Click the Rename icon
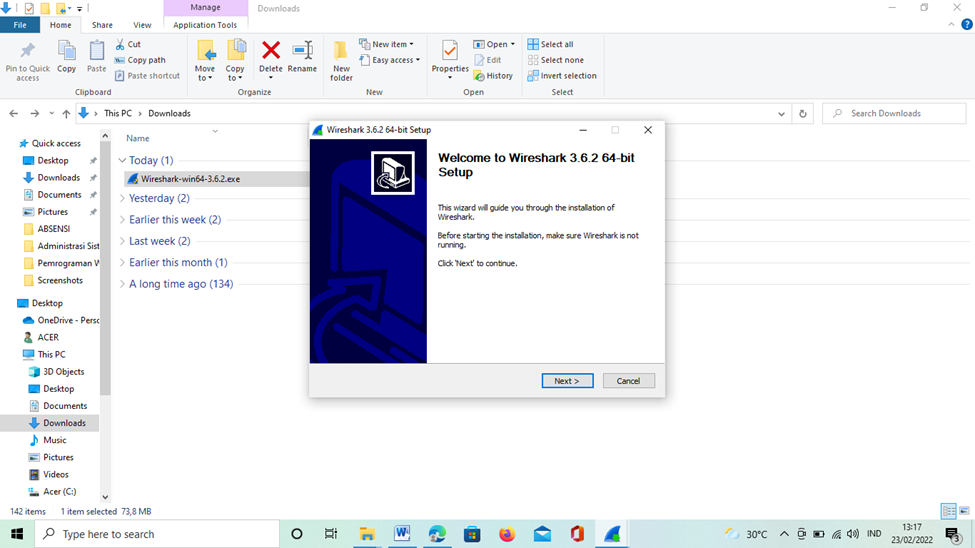The width and height of the screenshot is (975, 548). click(x=303, y=50)
